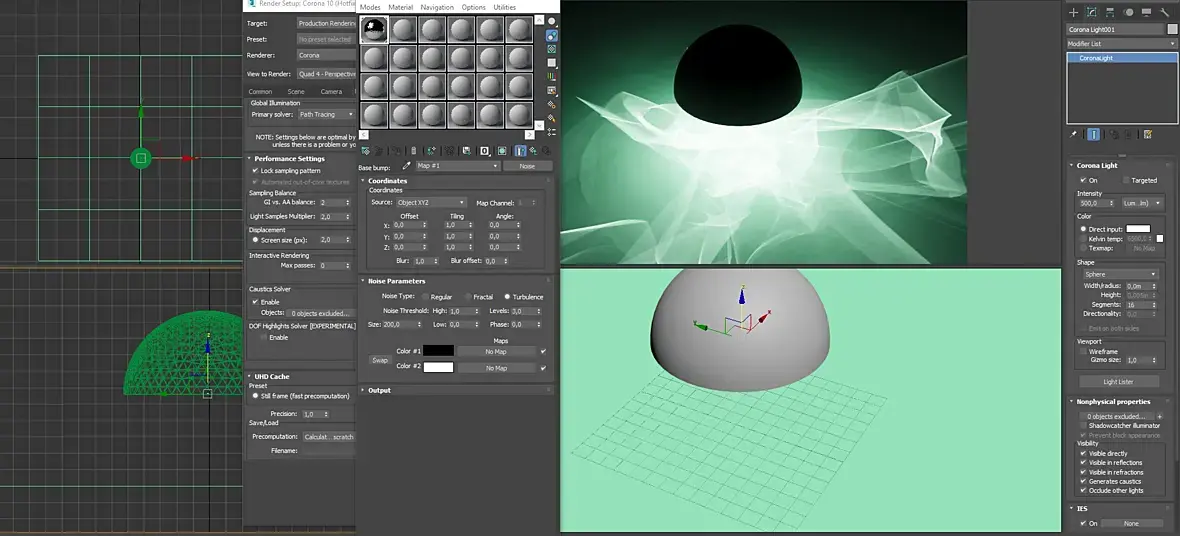Select the Turbulence noise type
Viewport: 1180px width, 536px height.
507,297
